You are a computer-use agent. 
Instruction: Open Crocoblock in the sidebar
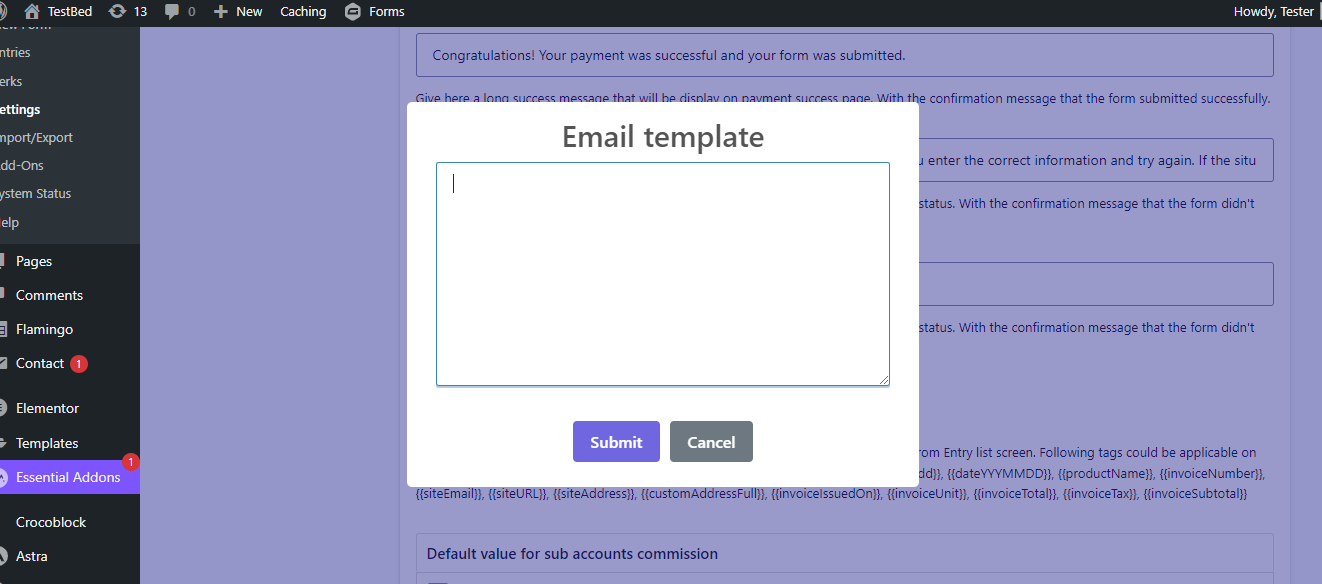(51, 522)
